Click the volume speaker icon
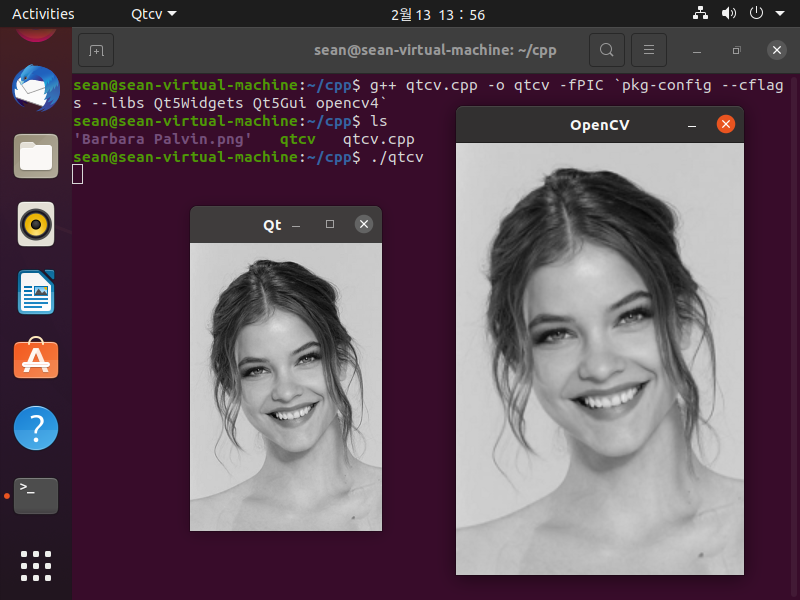This screenshot has width=800, height=600. tap(729, 13)
